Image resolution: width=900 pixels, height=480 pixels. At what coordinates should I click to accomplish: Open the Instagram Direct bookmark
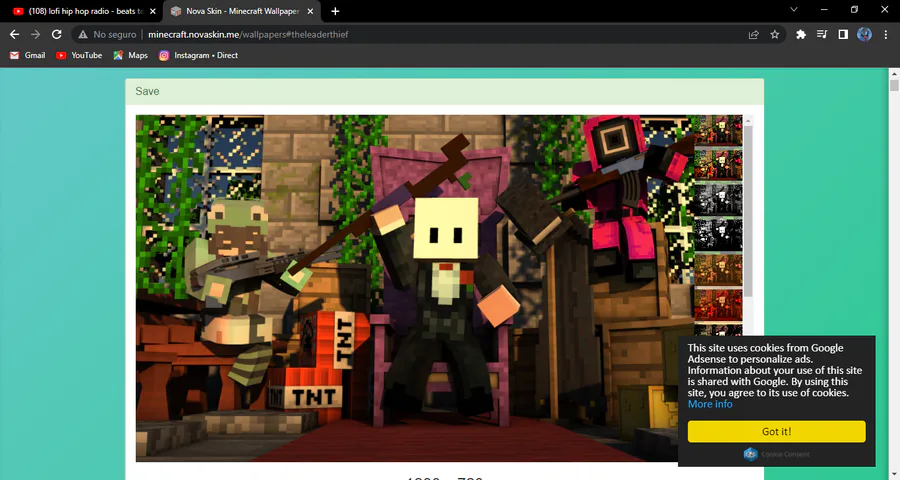[x=198, y=55]
